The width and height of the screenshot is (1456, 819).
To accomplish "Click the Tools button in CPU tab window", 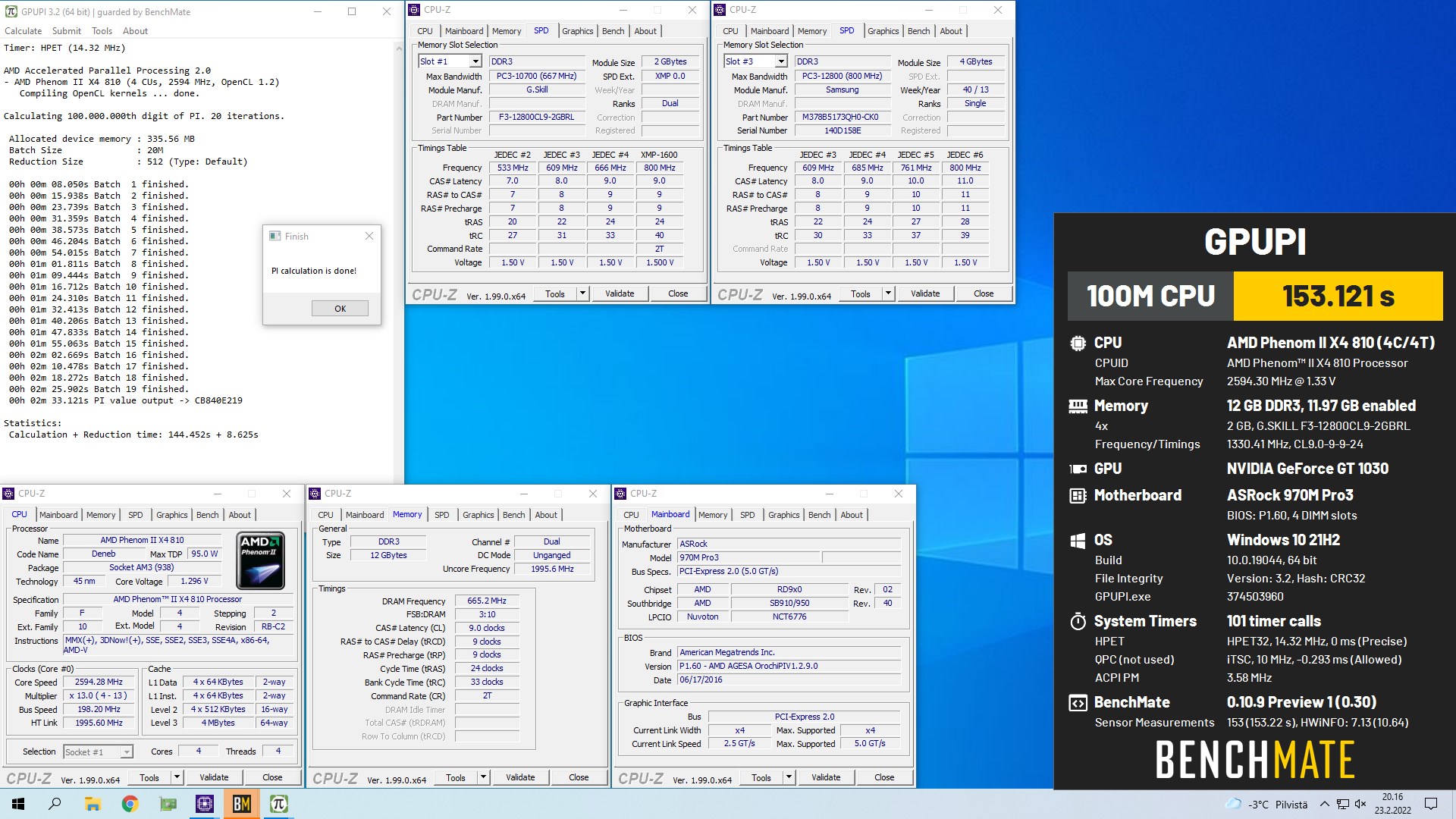I will coord(149,777).
